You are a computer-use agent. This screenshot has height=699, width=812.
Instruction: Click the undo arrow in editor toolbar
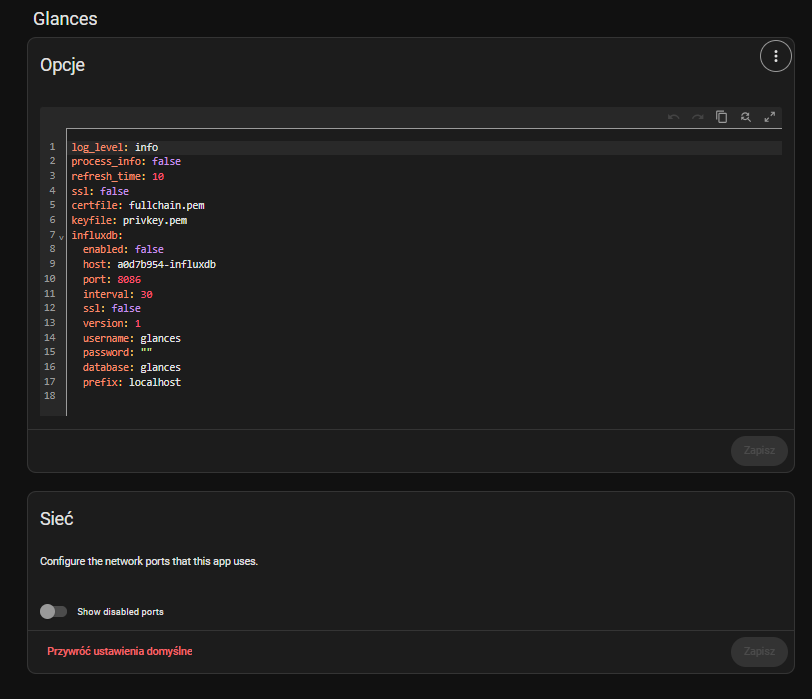(x=674, y=117)
